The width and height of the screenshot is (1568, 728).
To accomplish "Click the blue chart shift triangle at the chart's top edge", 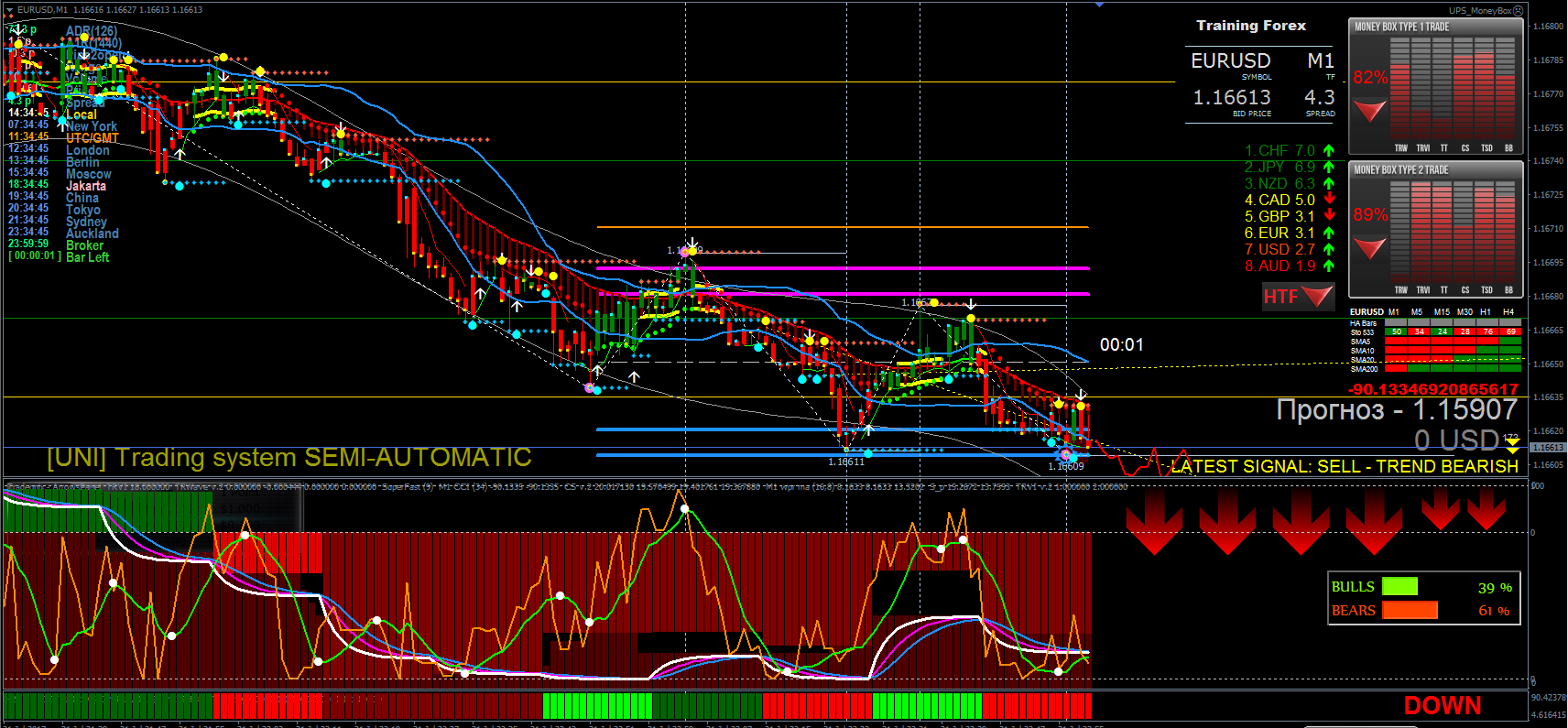I will pyautogui.click(x=1099, y=5).
